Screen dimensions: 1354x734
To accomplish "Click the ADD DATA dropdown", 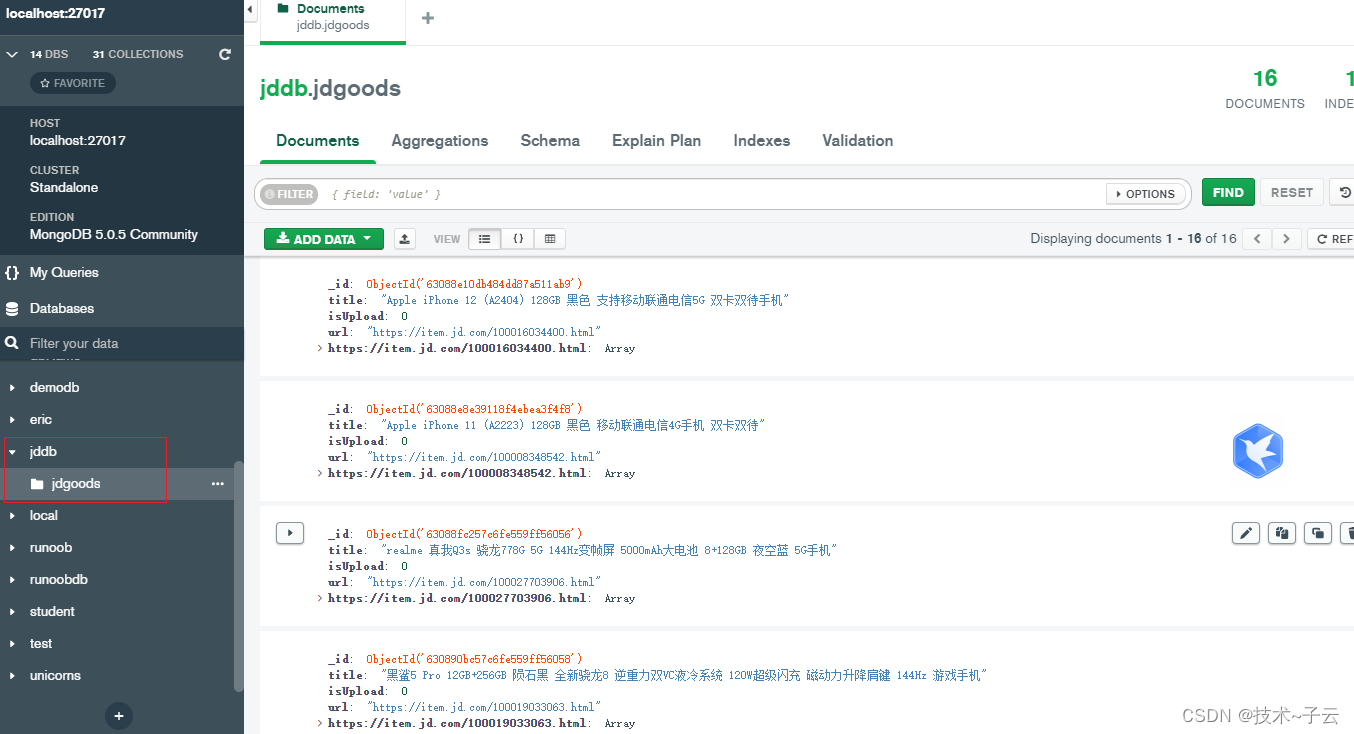I will [324, 239].
